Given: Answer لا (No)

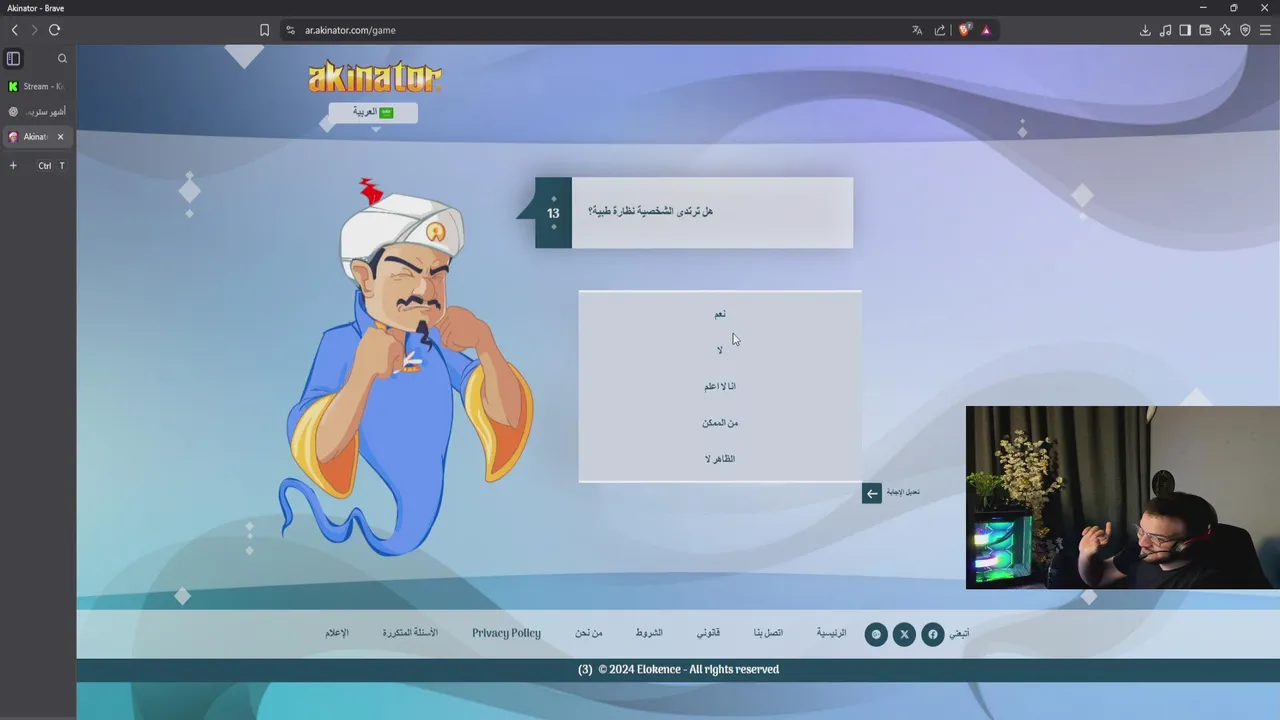Looking at the screenshot, I should (x=720, y=350).
